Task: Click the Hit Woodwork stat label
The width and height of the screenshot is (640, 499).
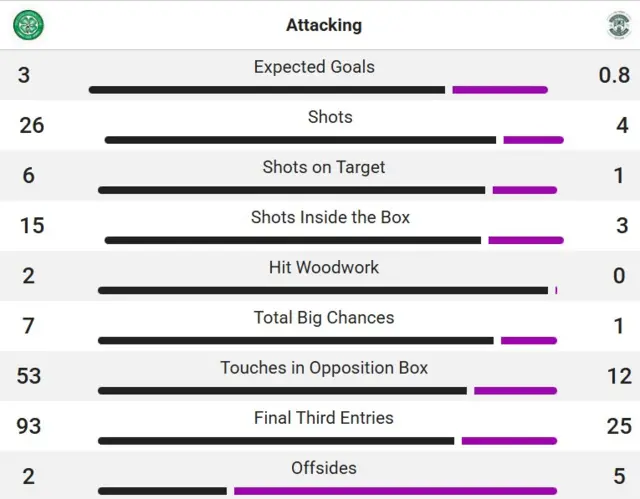Action: click(324, 267)
